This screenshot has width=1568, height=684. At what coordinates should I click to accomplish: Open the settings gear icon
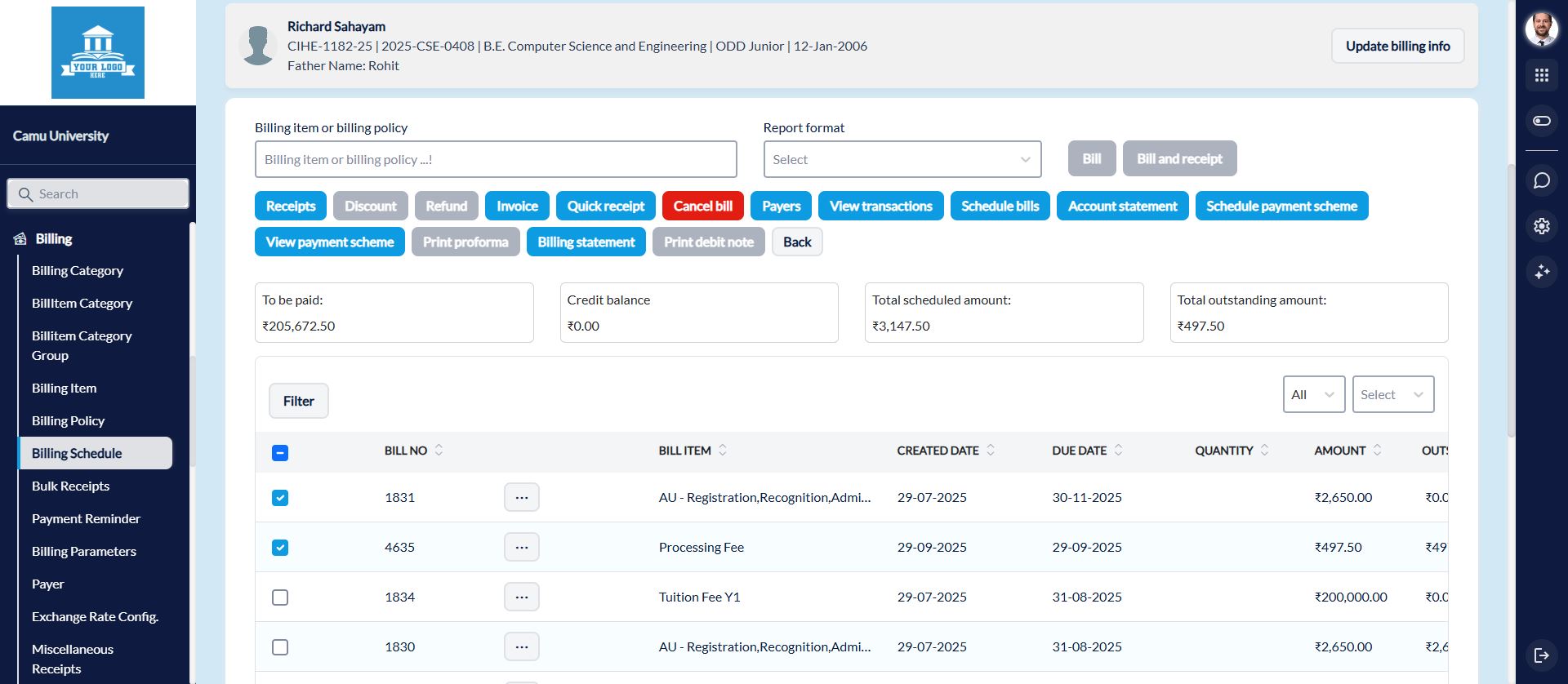[1541, 226]
